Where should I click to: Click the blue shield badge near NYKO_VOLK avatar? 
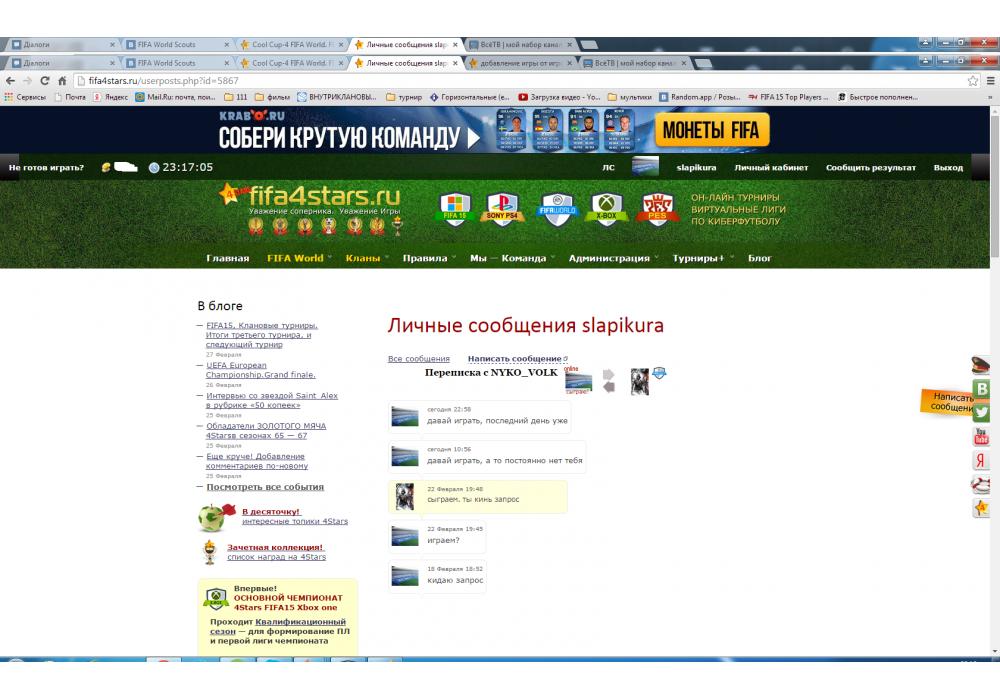pos(659,372)
